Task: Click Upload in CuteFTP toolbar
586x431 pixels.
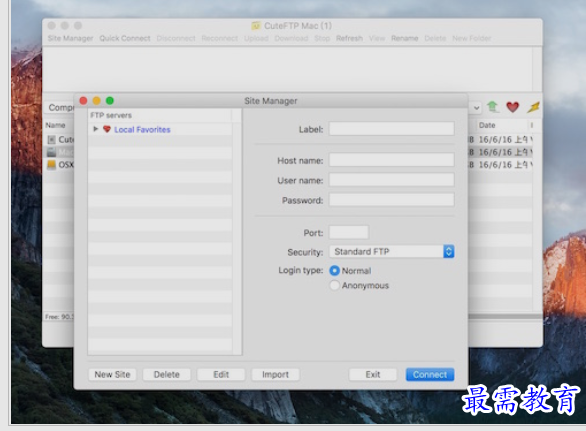Action: click(x=256, y=38)
